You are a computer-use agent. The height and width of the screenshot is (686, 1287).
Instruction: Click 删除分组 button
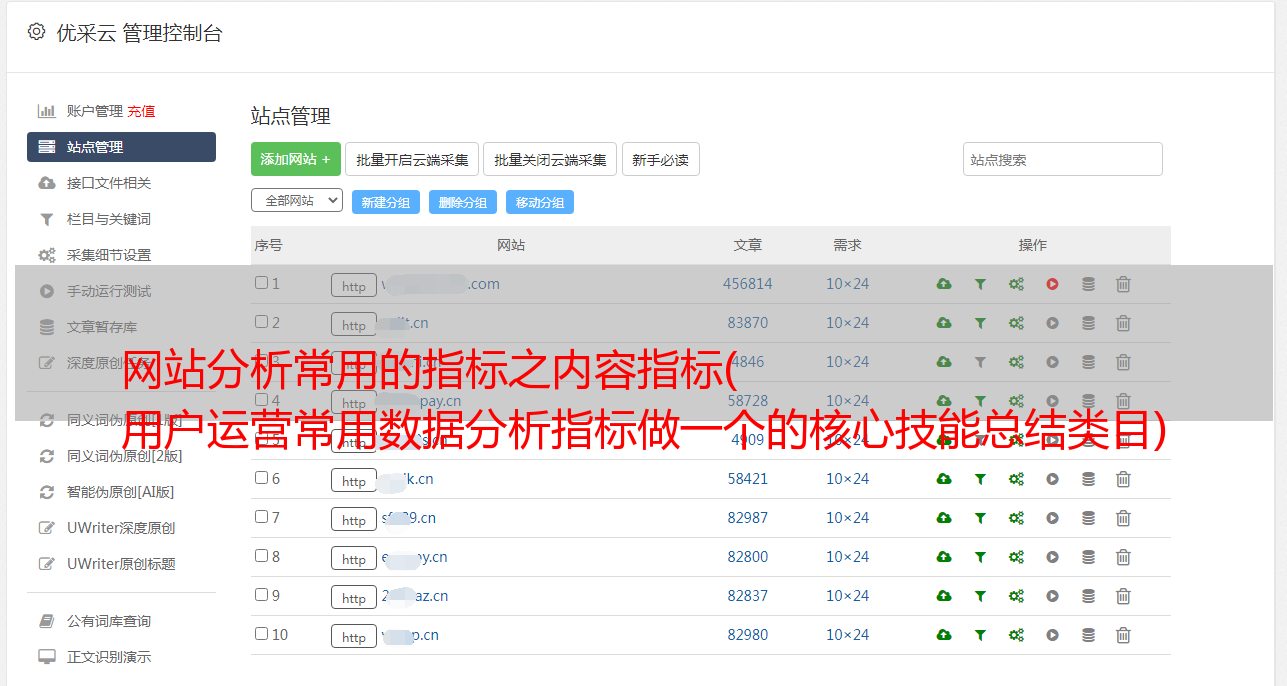tap(463, 202)
